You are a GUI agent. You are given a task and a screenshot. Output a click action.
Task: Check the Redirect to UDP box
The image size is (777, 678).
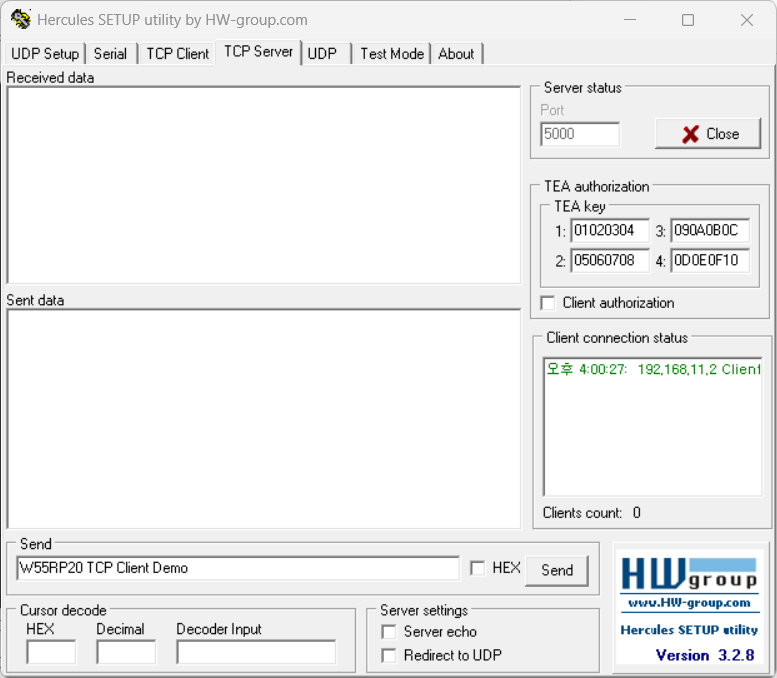click(389, 656)
